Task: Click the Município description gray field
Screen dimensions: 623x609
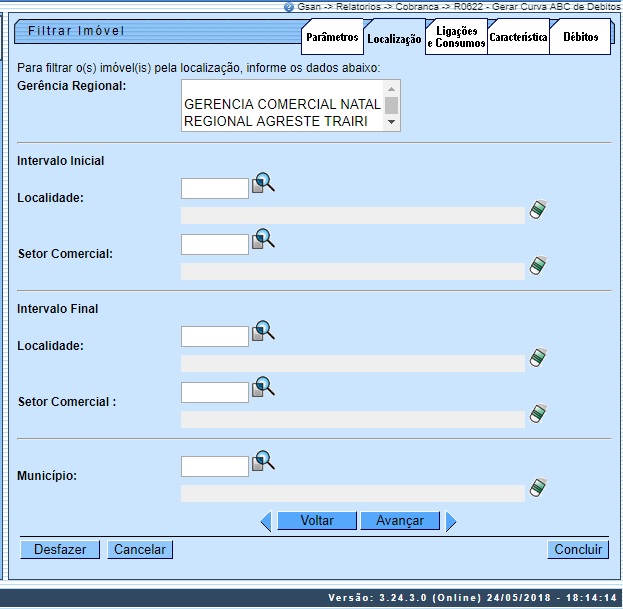Action: coord(353,493)
